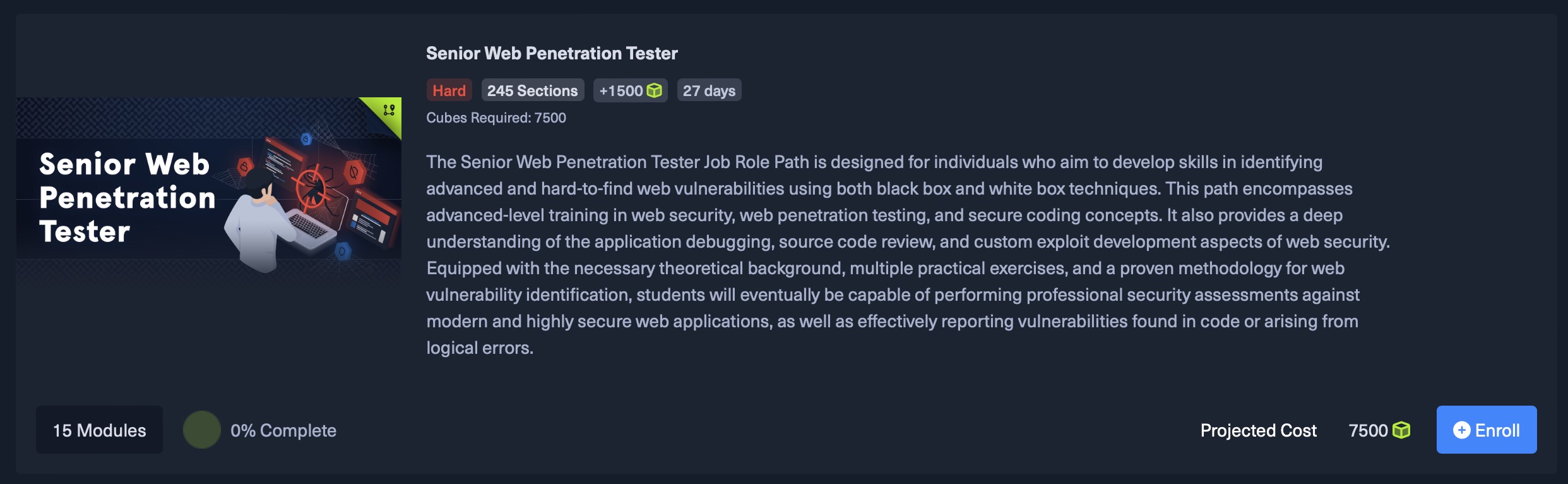
Task: Open the 15 Modules button
Action: pyautogui.click(x=99, y=430)
